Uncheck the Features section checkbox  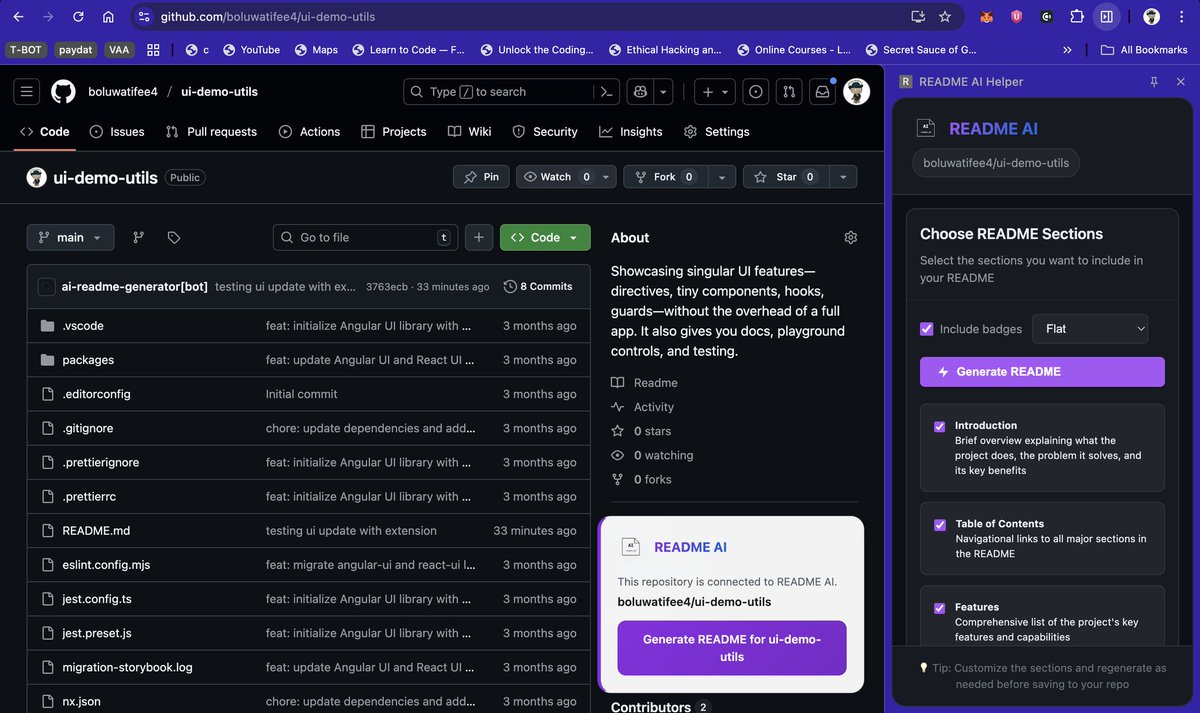click(940, 607)
